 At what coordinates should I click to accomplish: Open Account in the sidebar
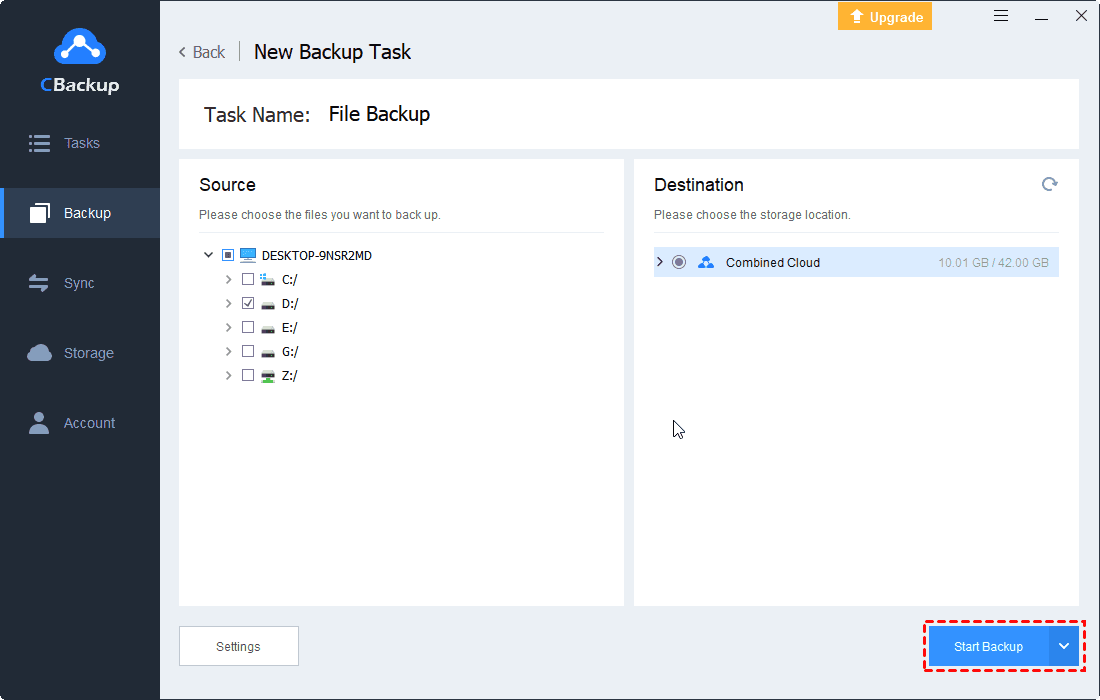tap(81, 423)
